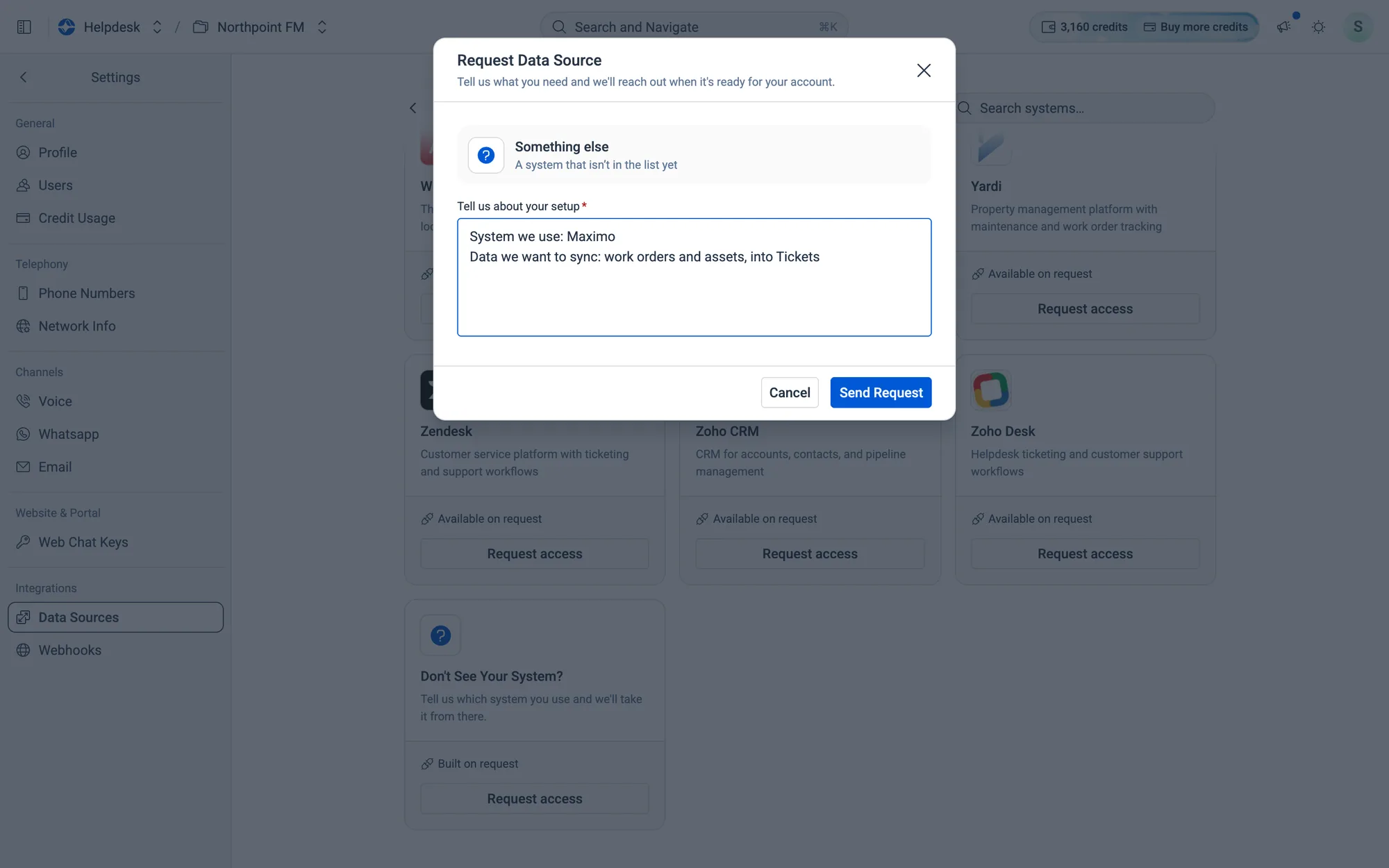Open Network Info page
This screenshot has width=1389, height=868.
pos(116,326)
